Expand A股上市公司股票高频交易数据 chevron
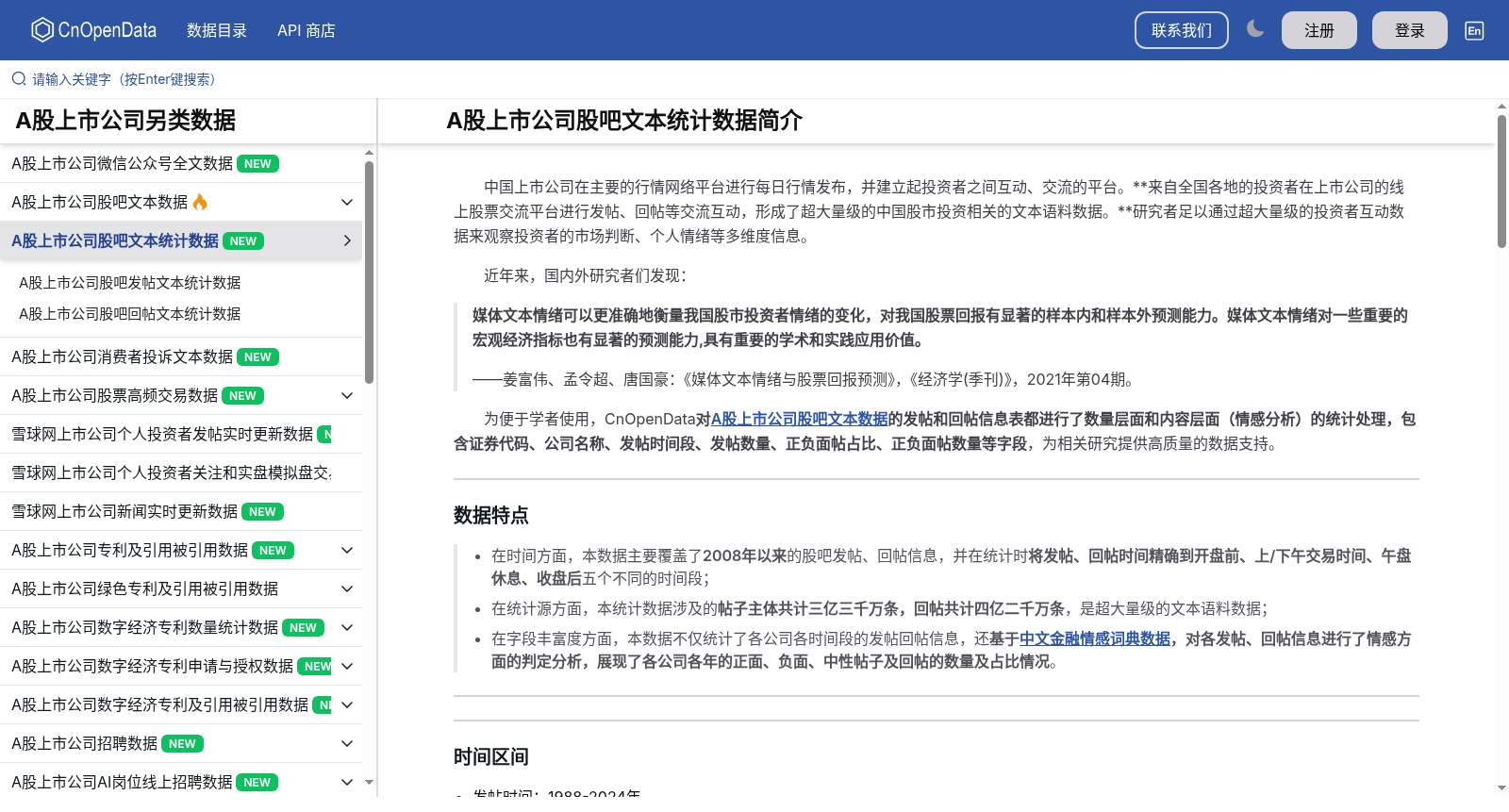The image size is (1509, 812). 347,395
